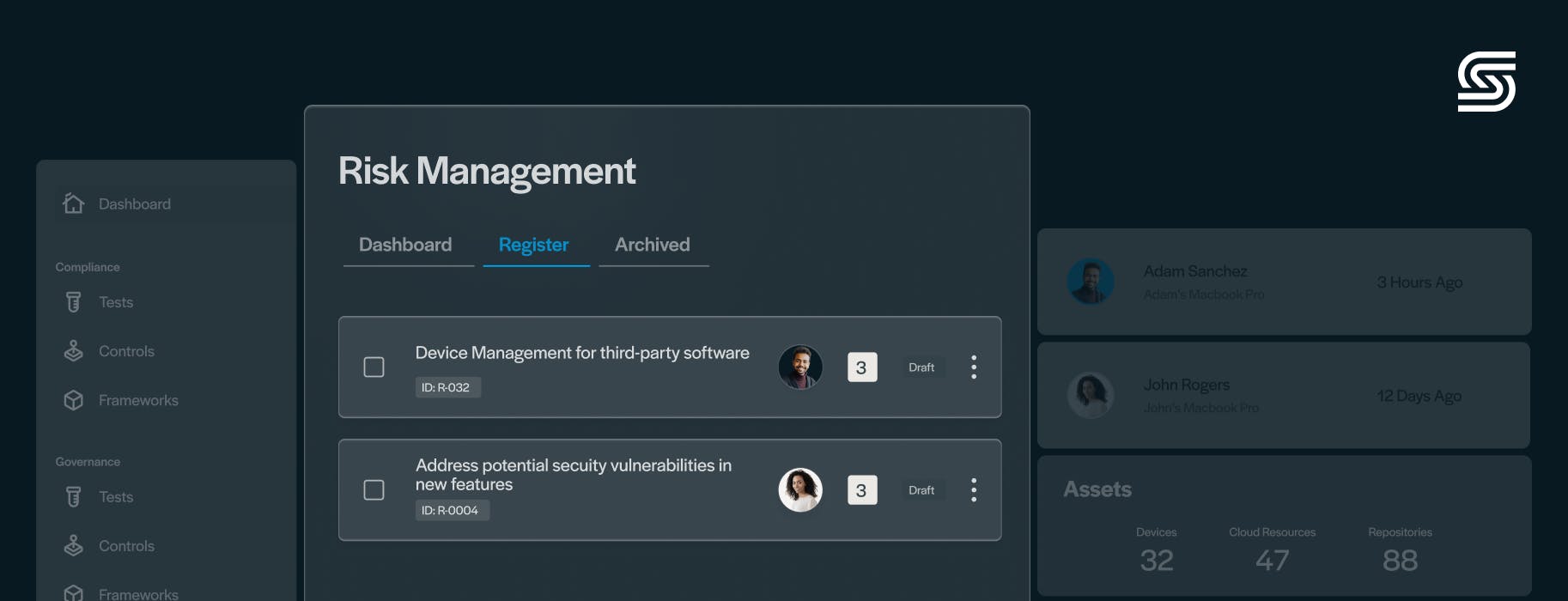
Task: Click the Governance Frameworks cube icon
Action: (74, 592)
